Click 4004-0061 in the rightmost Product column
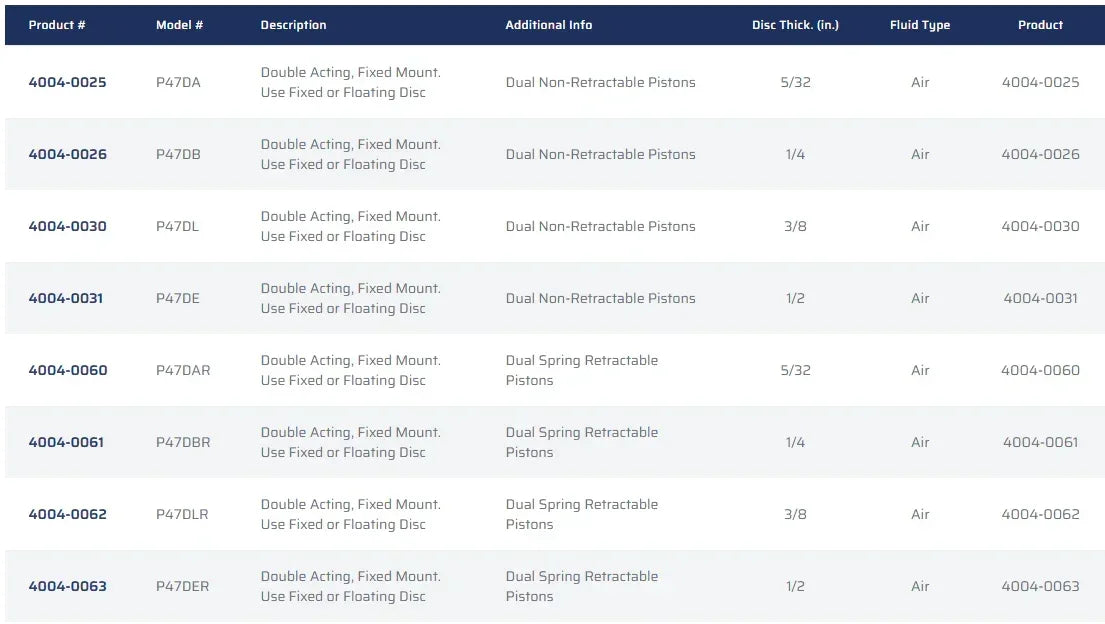This screenshot has height=624, width=1105. tap(1040, 442)
